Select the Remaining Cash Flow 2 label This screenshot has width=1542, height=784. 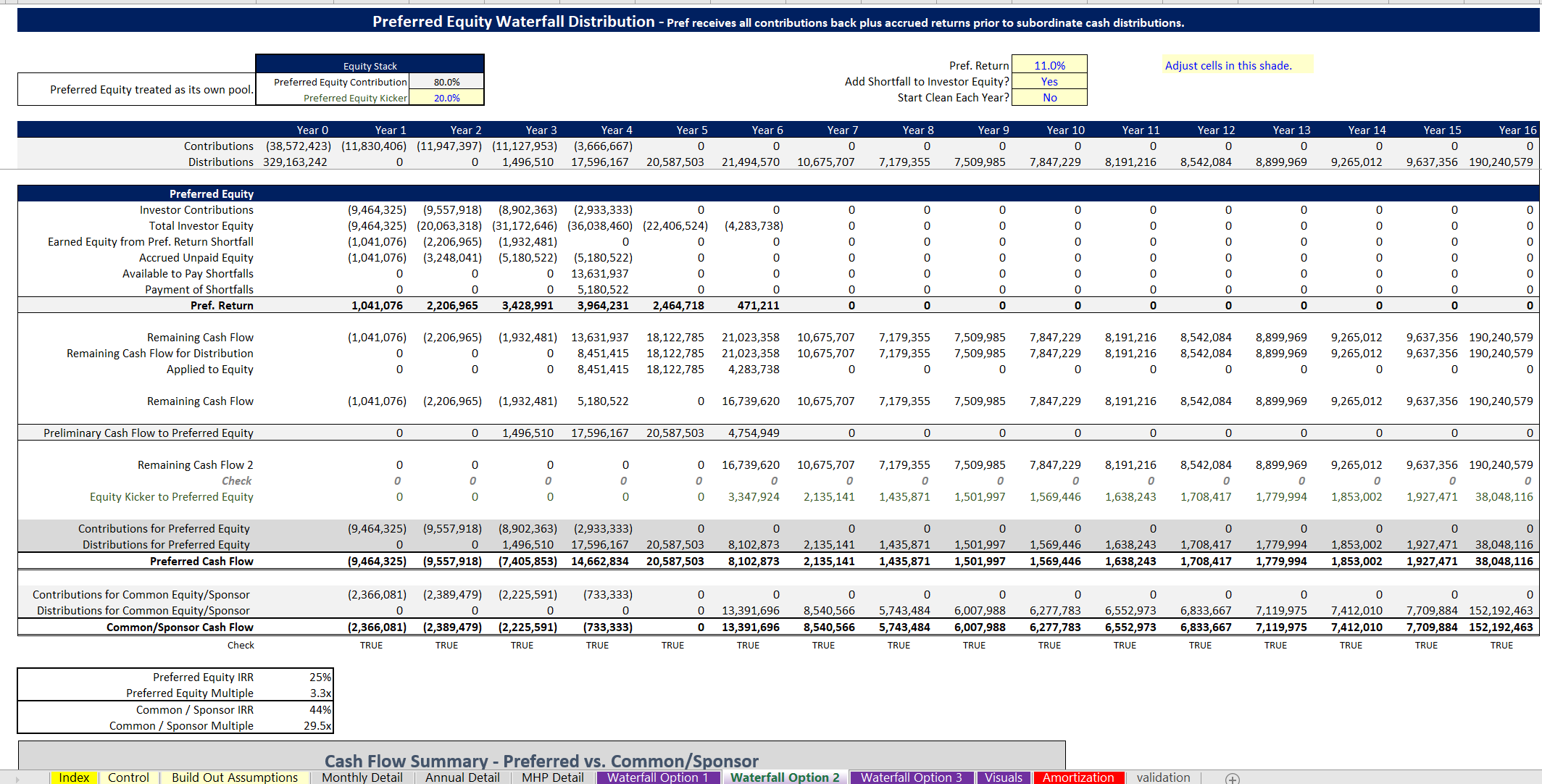(x=196, y=464)
